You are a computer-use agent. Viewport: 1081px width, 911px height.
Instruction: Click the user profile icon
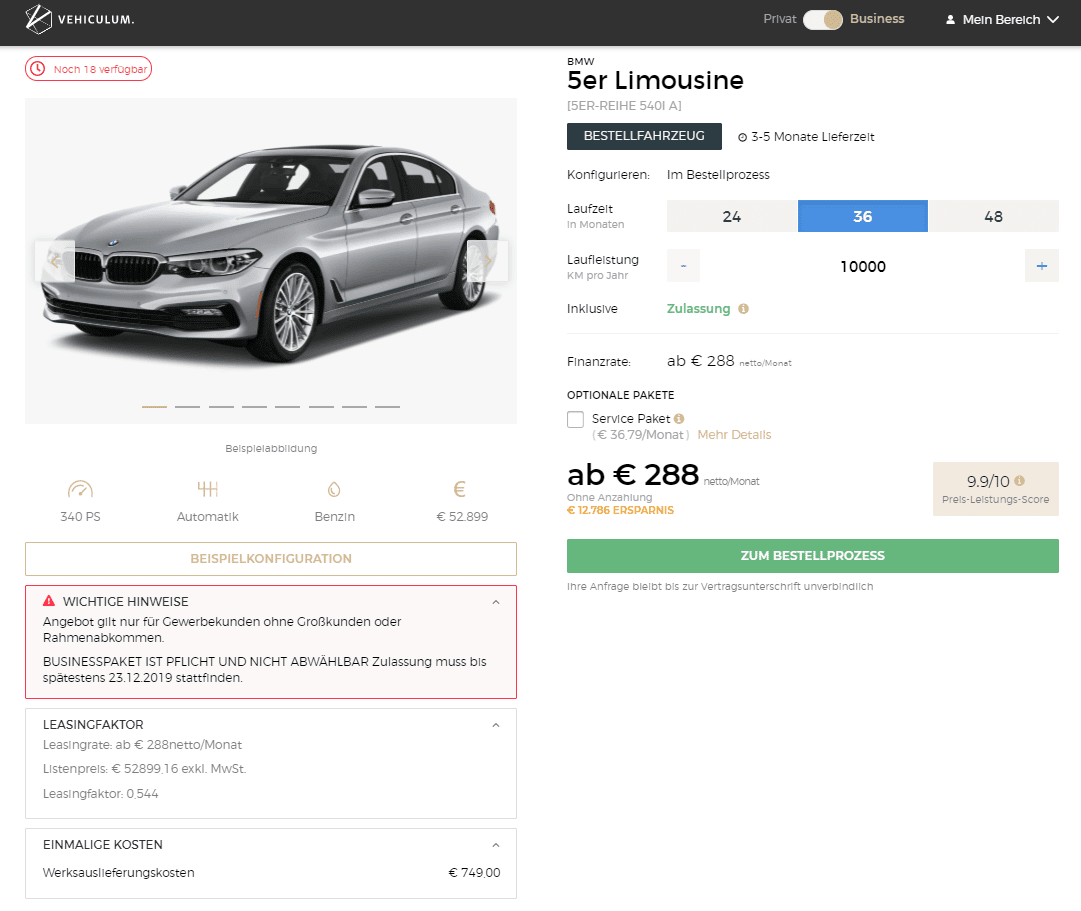click(950, 20)
